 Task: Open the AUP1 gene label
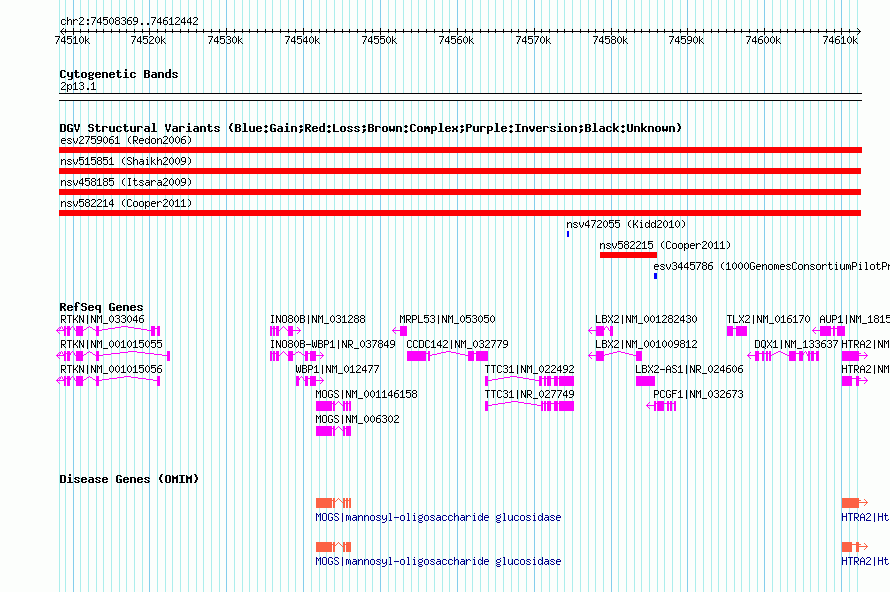coord(854,320)
